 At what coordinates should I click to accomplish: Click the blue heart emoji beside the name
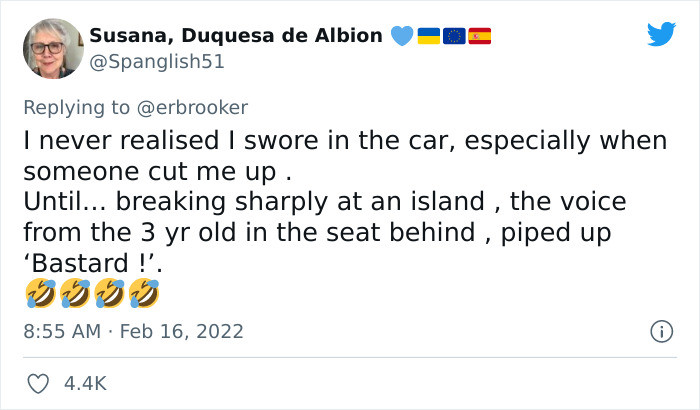(x=400, y=36)
